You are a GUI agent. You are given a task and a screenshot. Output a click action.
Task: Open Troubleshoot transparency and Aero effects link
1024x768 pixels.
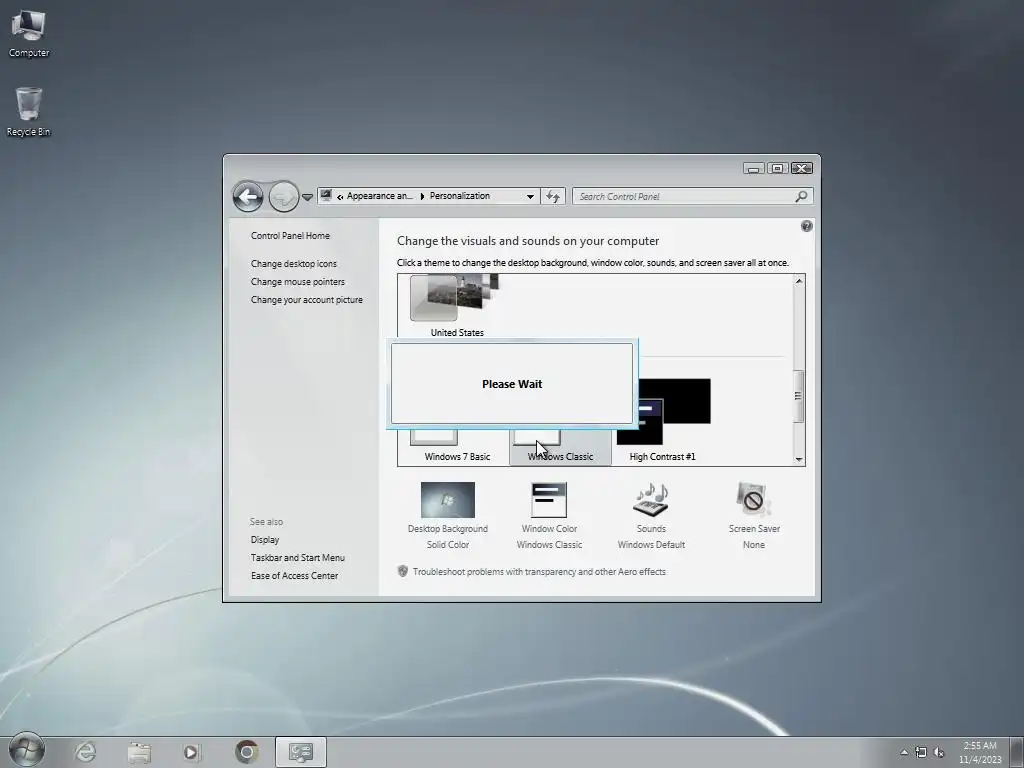tap(539, 572)
